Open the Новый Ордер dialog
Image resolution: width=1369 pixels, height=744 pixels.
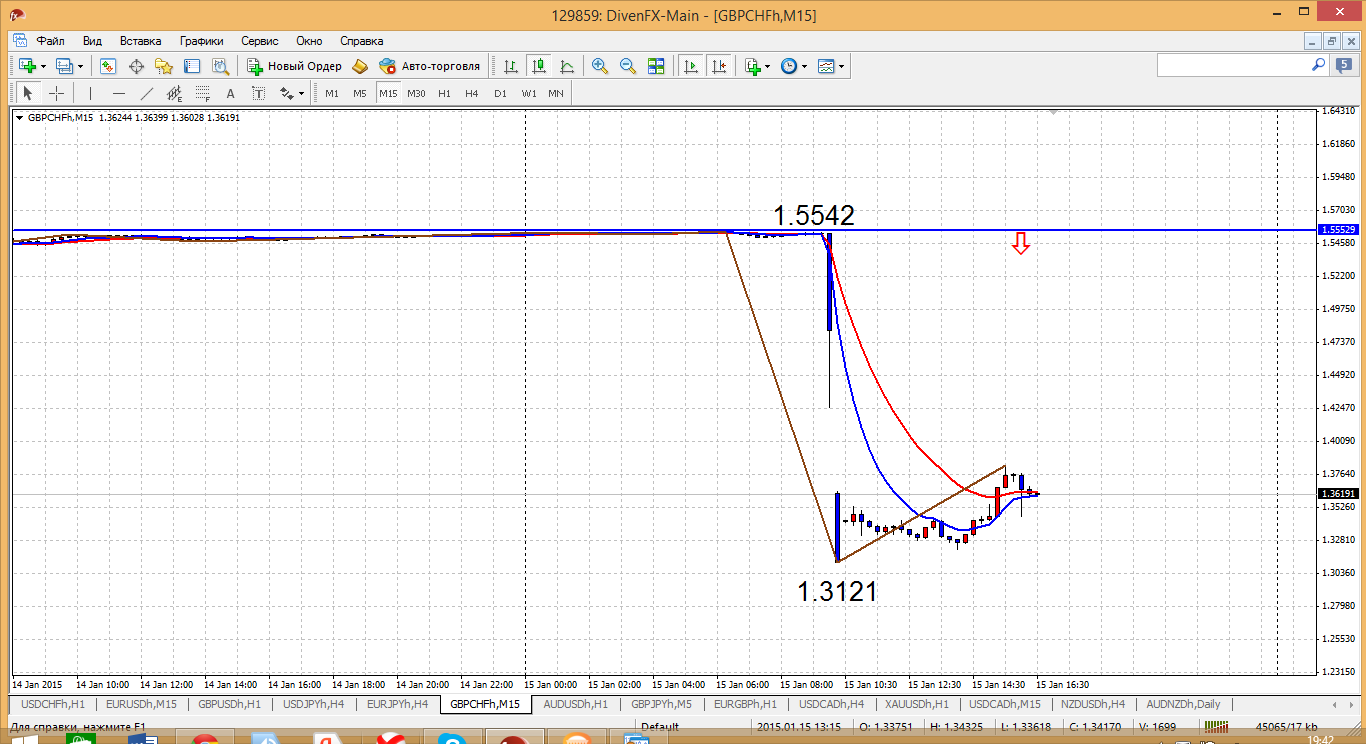coord(294,66)
